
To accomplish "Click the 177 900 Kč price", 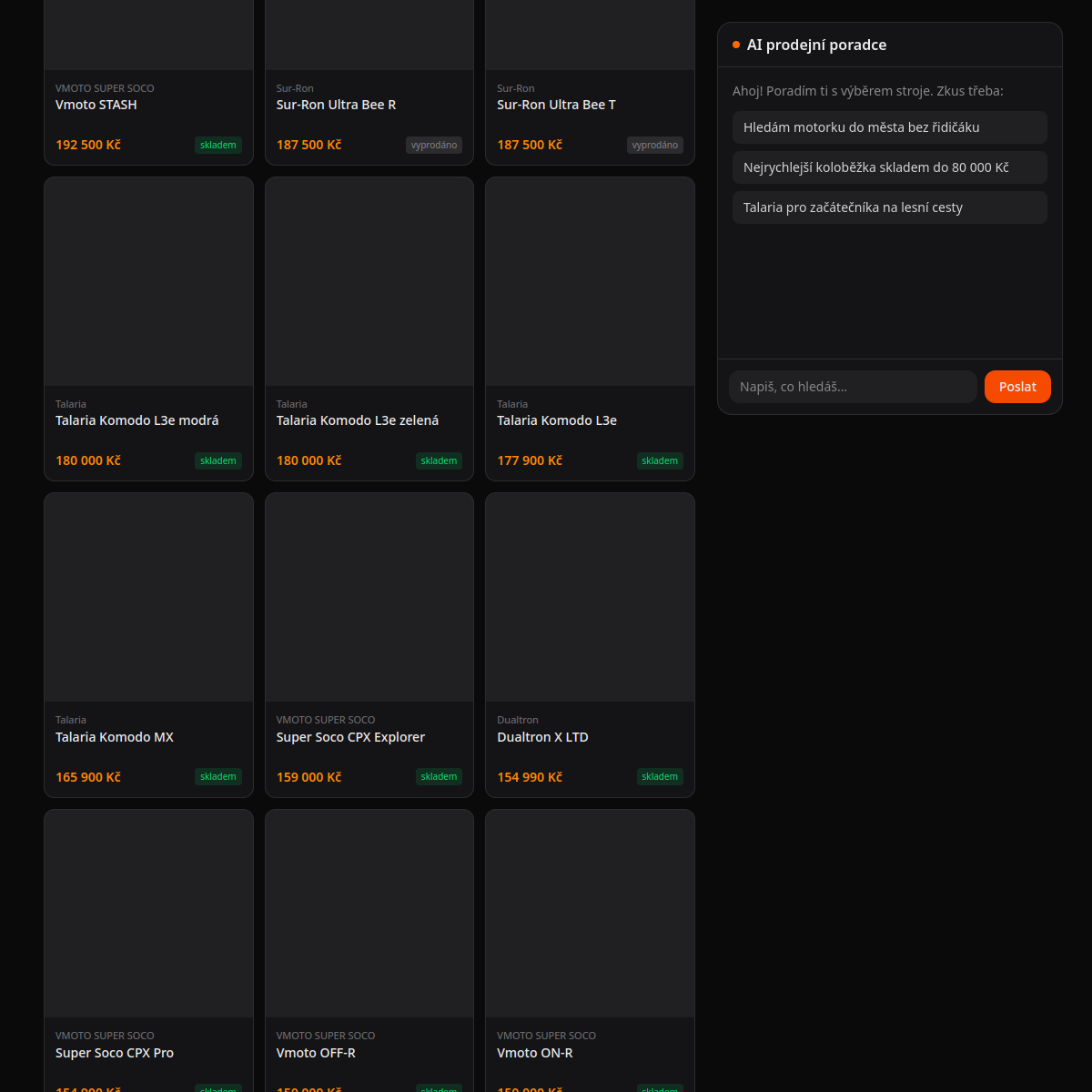I will click(530, 460).
